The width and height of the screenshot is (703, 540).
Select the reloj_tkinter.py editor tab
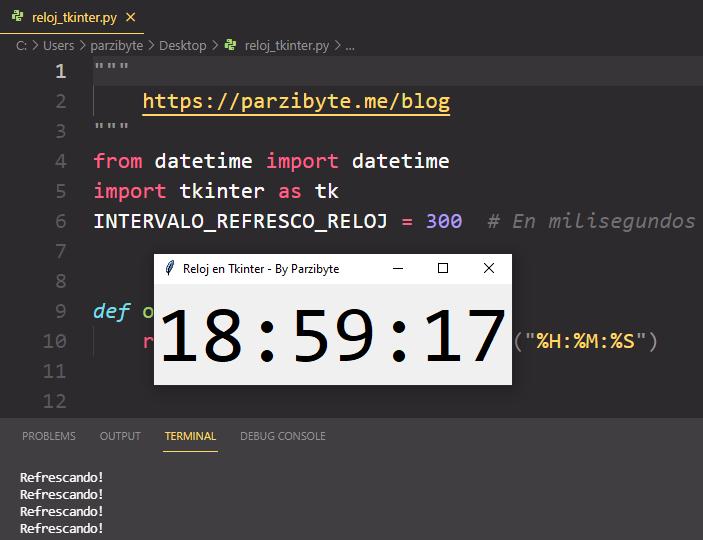(x=72, y=17)
